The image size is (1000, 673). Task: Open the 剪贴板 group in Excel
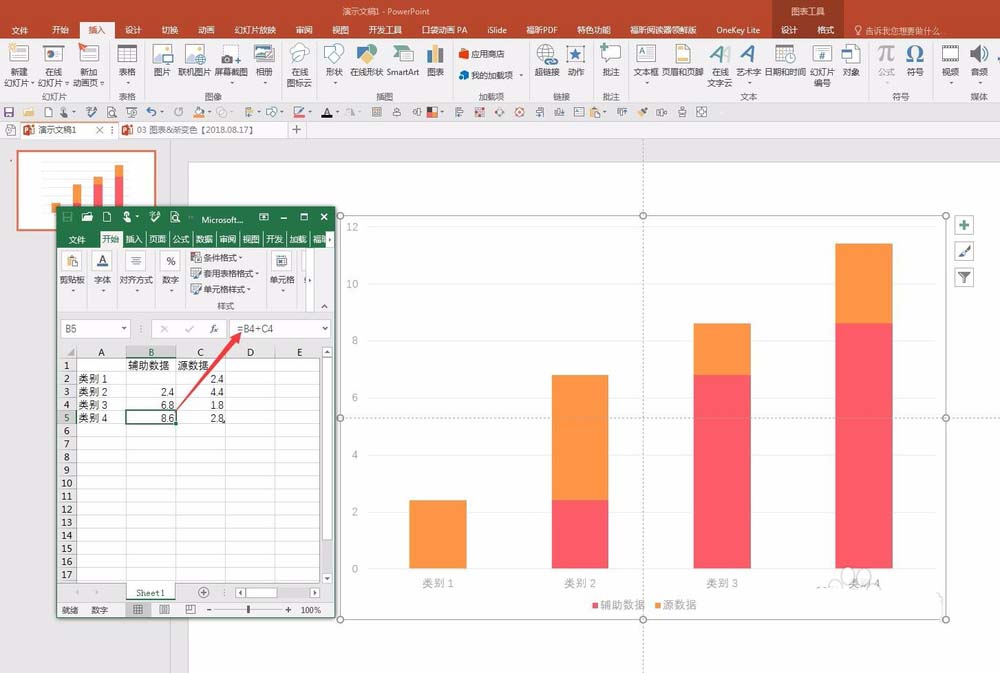[72, 272]
